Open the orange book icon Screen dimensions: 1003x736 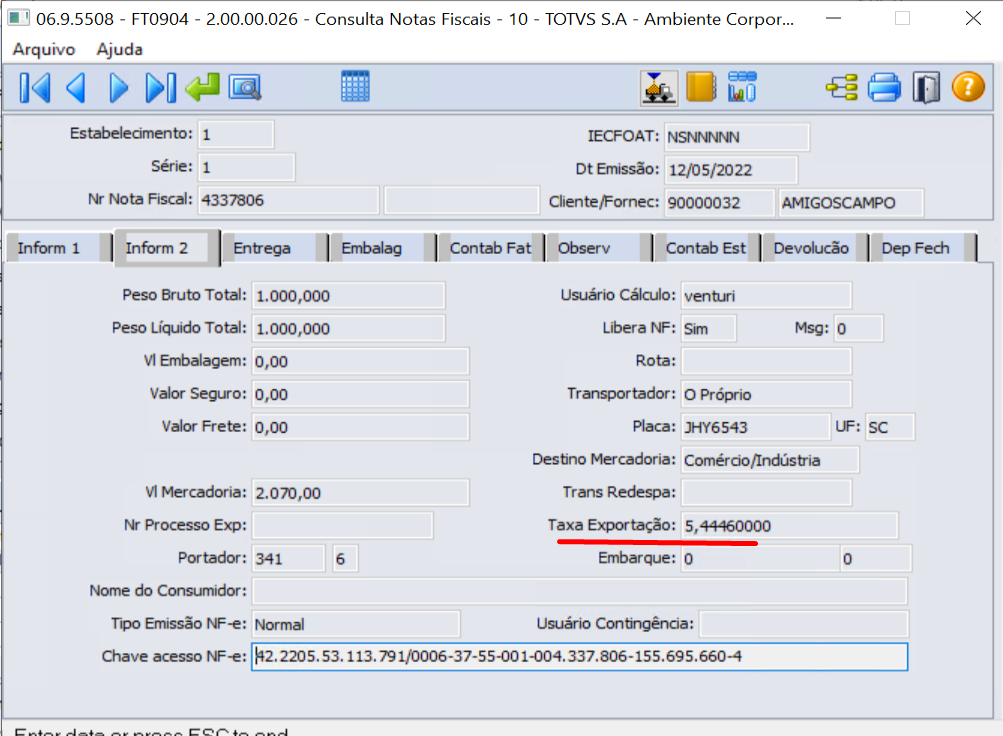coord(700,87)
